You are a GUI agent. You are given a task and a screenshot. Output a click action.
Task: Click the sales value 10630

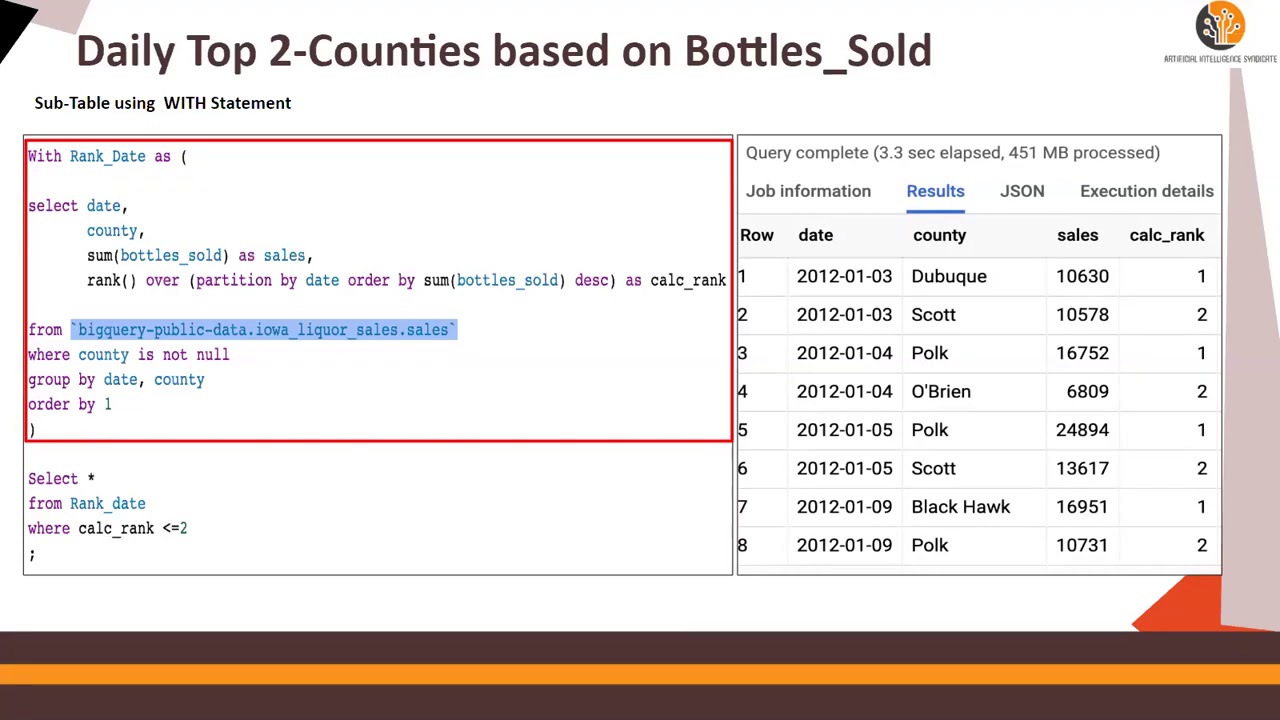click(x=1082, y=276)
